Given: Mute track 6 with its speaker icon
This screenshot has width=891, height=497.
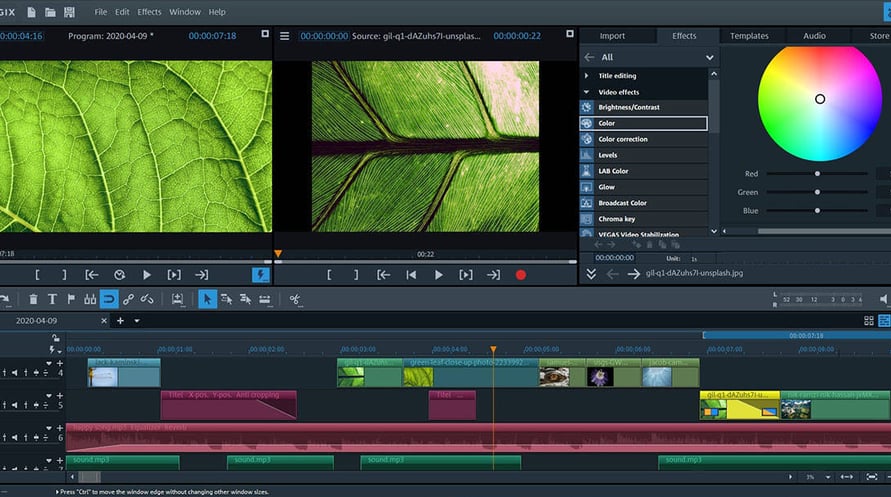Looking at the screenshot, I should [x=15, y=437].
